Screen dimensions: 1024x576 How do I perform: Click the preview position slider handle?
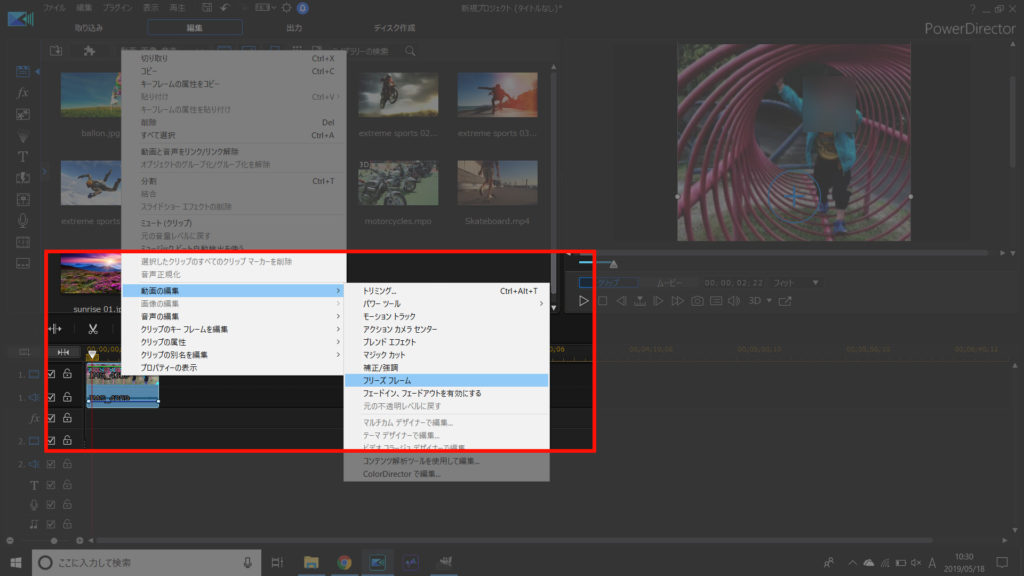pyautogui.click(x=613, y=264)
